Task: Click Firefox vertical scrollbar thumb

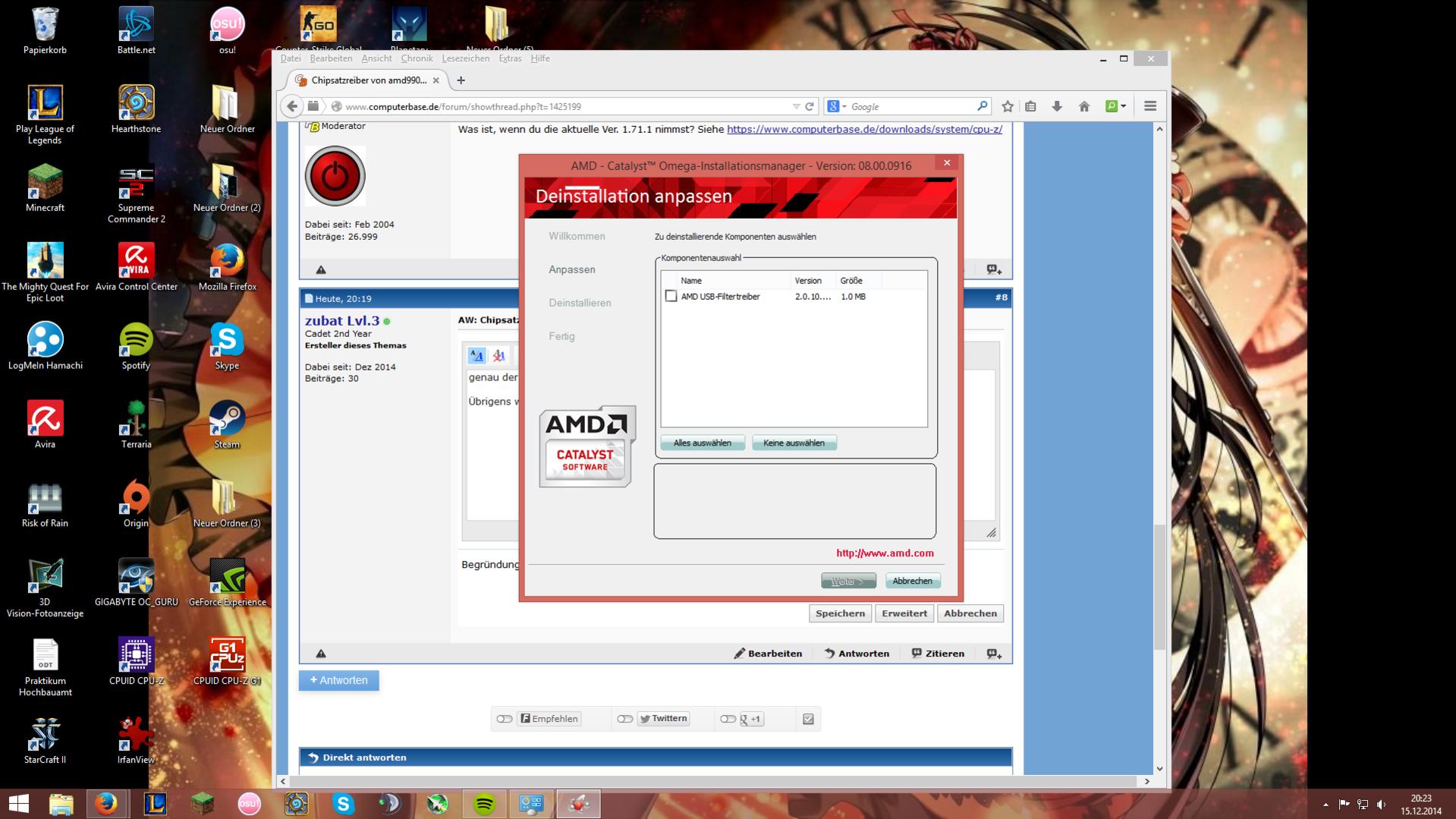Action: pos(1159,586)
